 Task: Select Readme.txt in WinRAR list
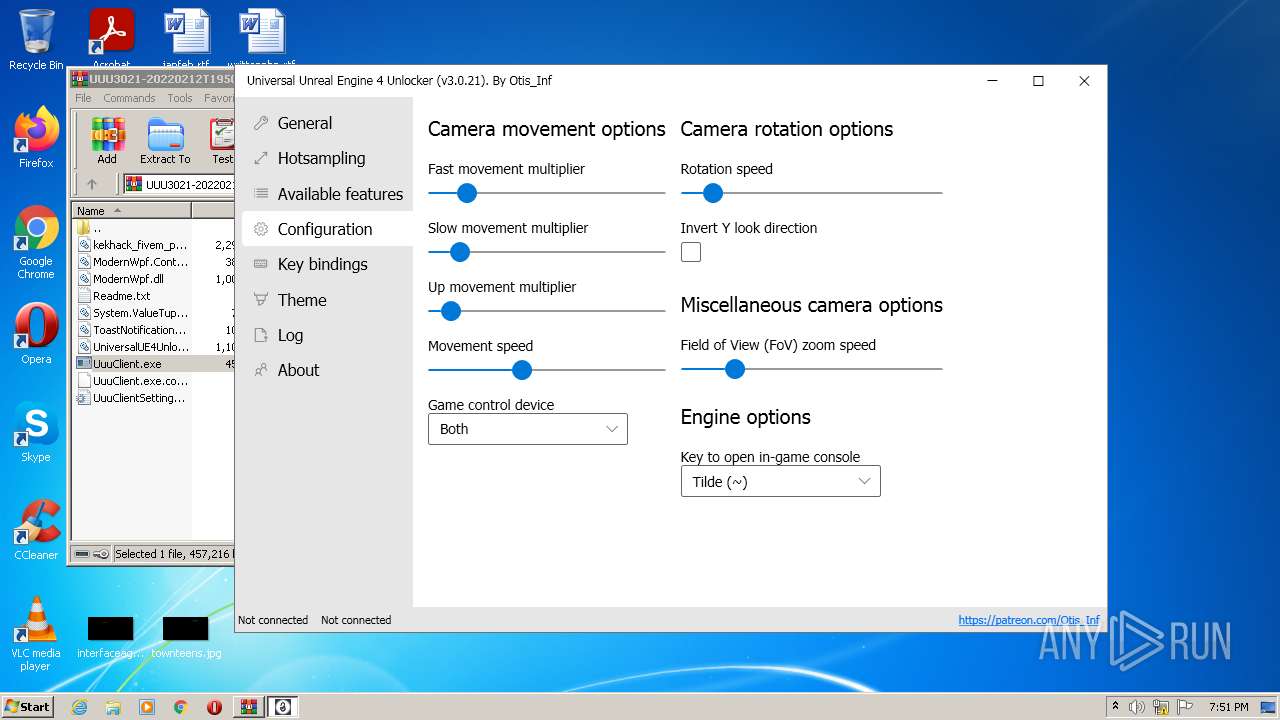pyautogui.click(x=154, y=296)
